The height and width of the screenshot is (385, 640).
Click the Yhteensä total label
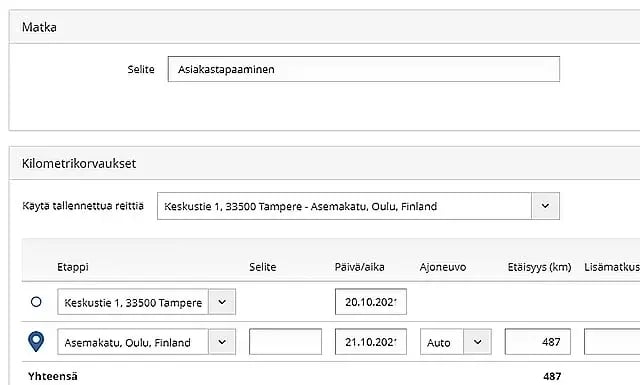53,376
